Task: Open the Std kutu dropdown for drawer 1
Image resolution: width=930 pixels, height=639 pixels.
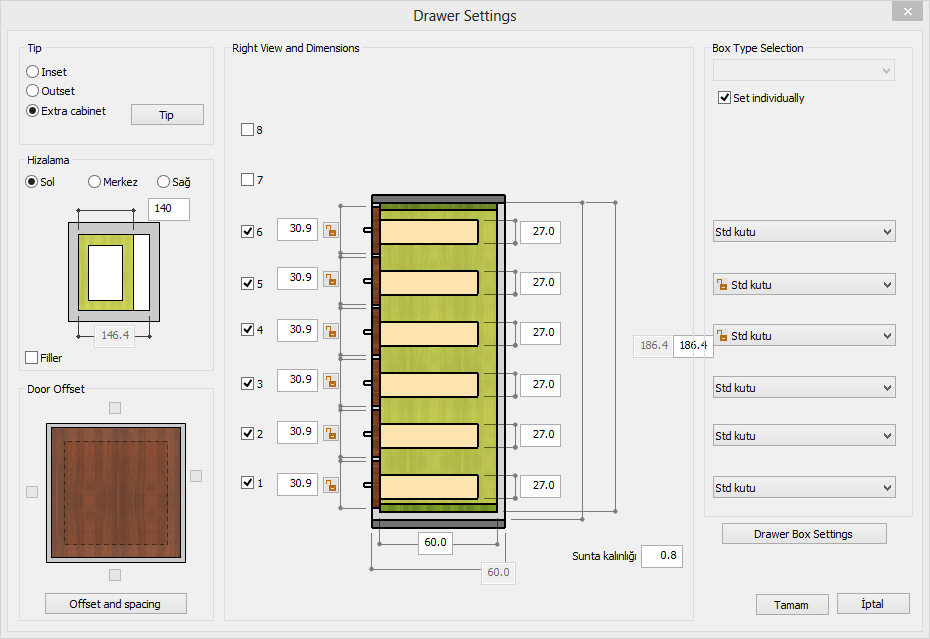Action: (803, 488)
